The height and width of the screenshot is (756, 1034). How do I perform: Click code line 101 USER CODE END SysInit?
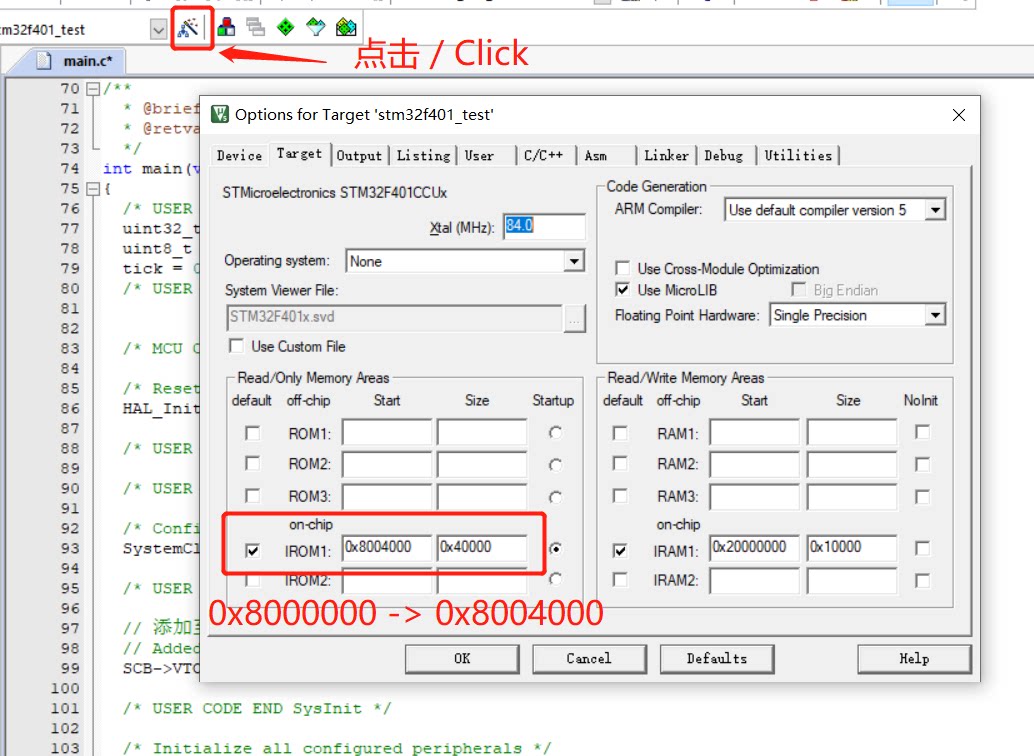(x=257, y=709)
